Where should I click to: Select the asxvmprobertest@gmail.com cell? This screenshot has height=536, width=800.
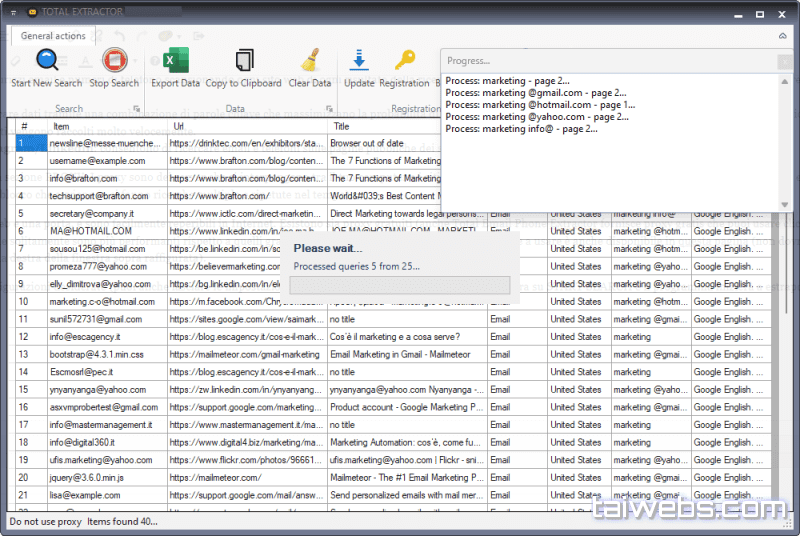107,407
